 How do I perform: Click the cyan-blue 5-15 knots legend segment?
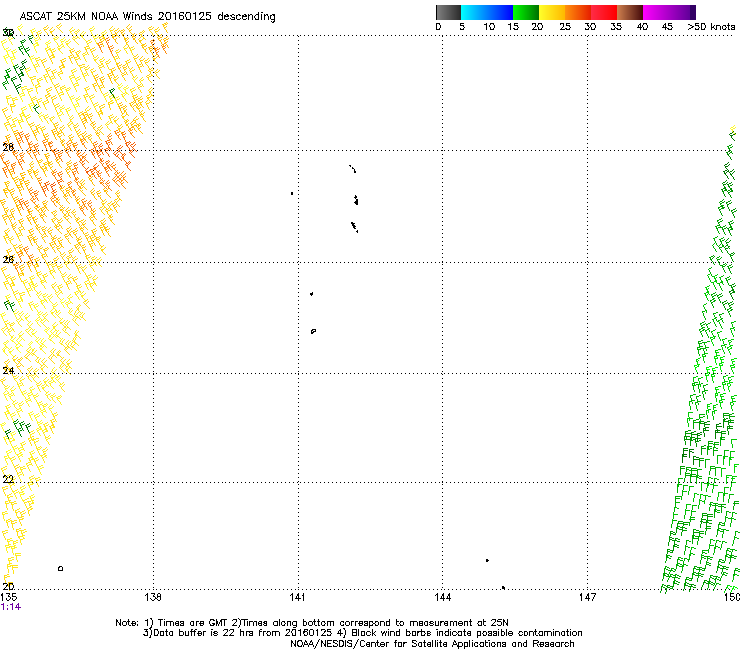[487, 12]
